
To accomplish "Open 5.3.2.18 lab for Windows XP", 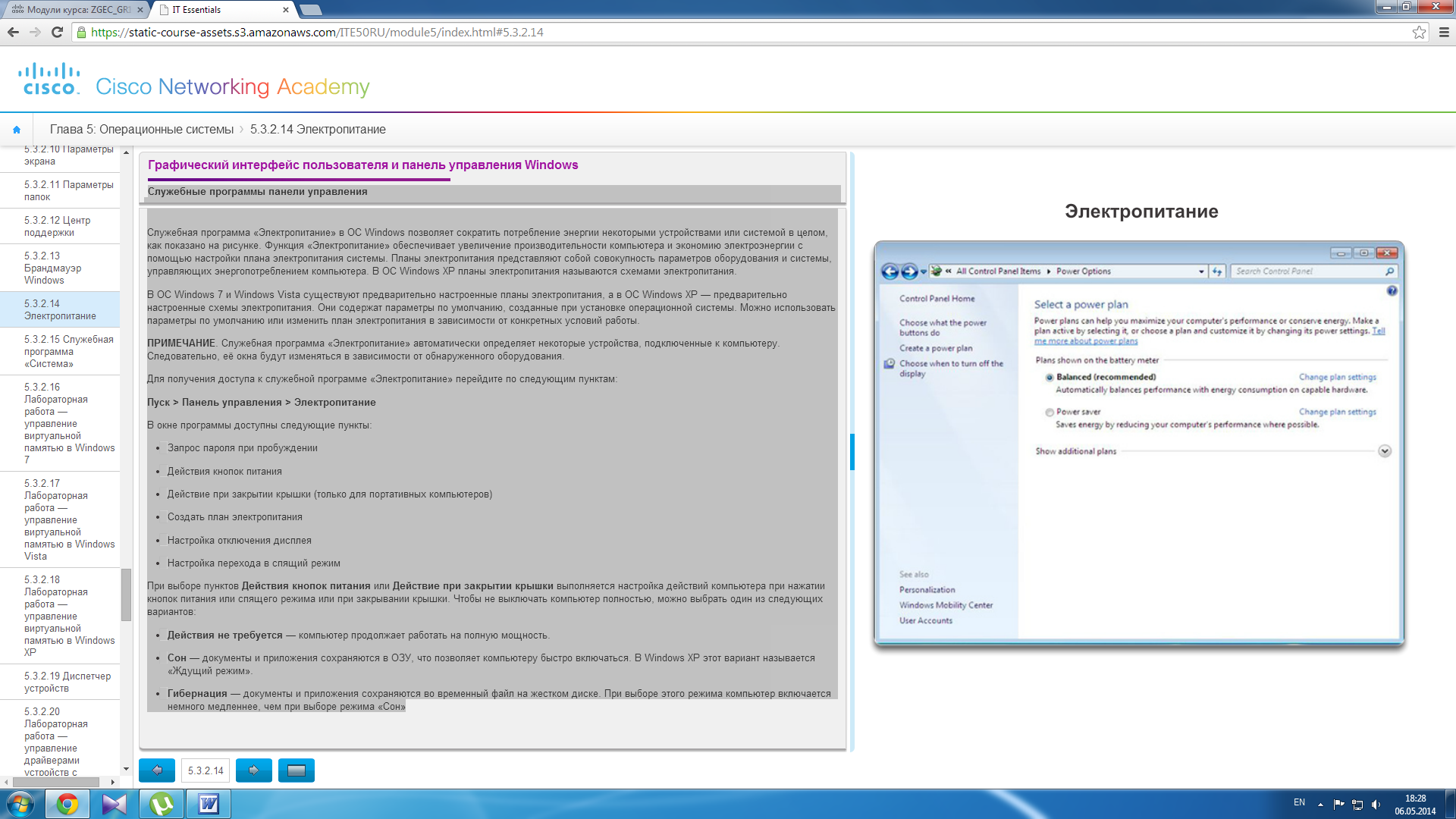I will [x=60, y=616].
